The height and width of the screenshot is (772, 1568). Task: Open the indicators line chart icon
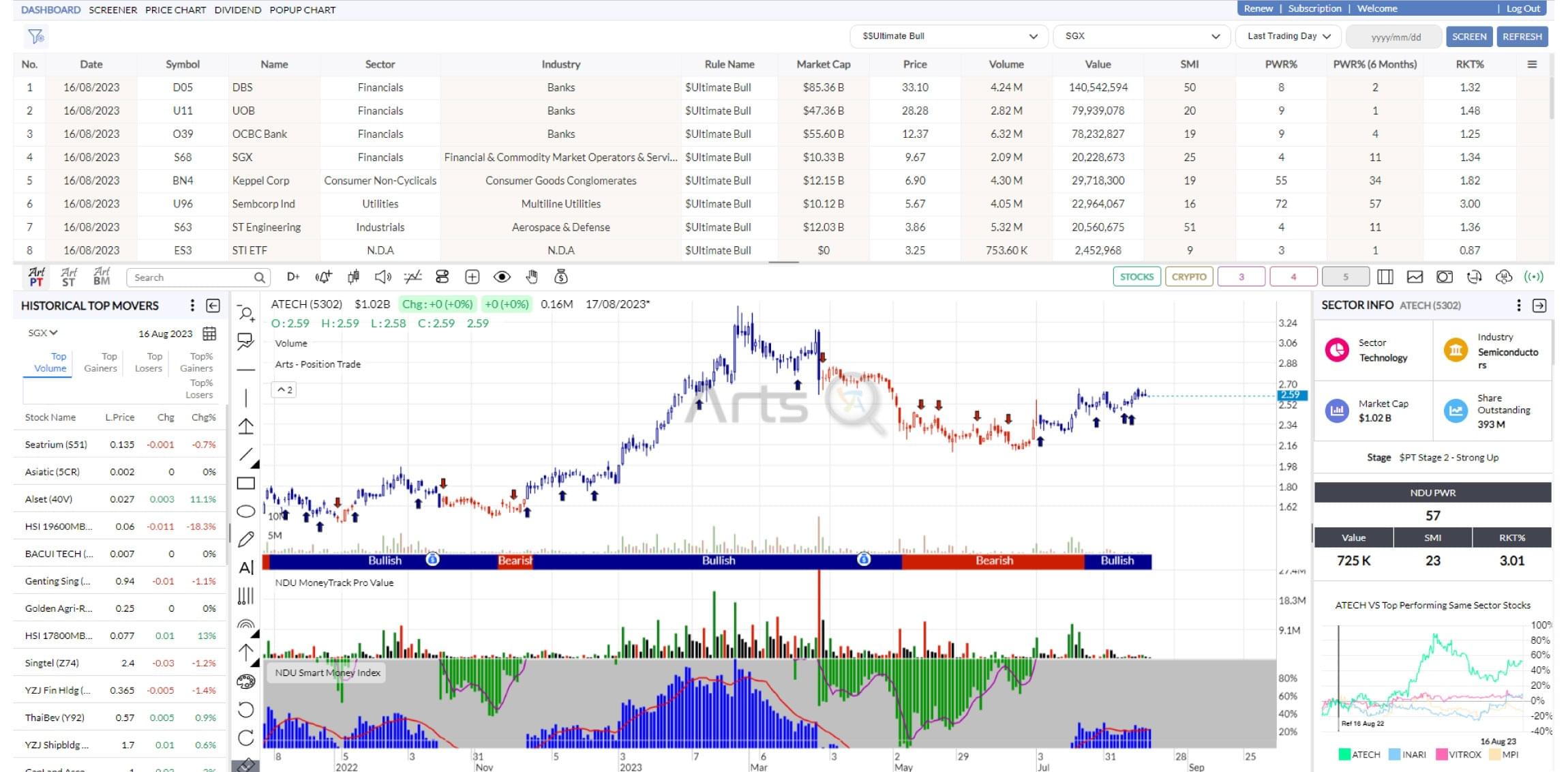[x=412, y=277]
